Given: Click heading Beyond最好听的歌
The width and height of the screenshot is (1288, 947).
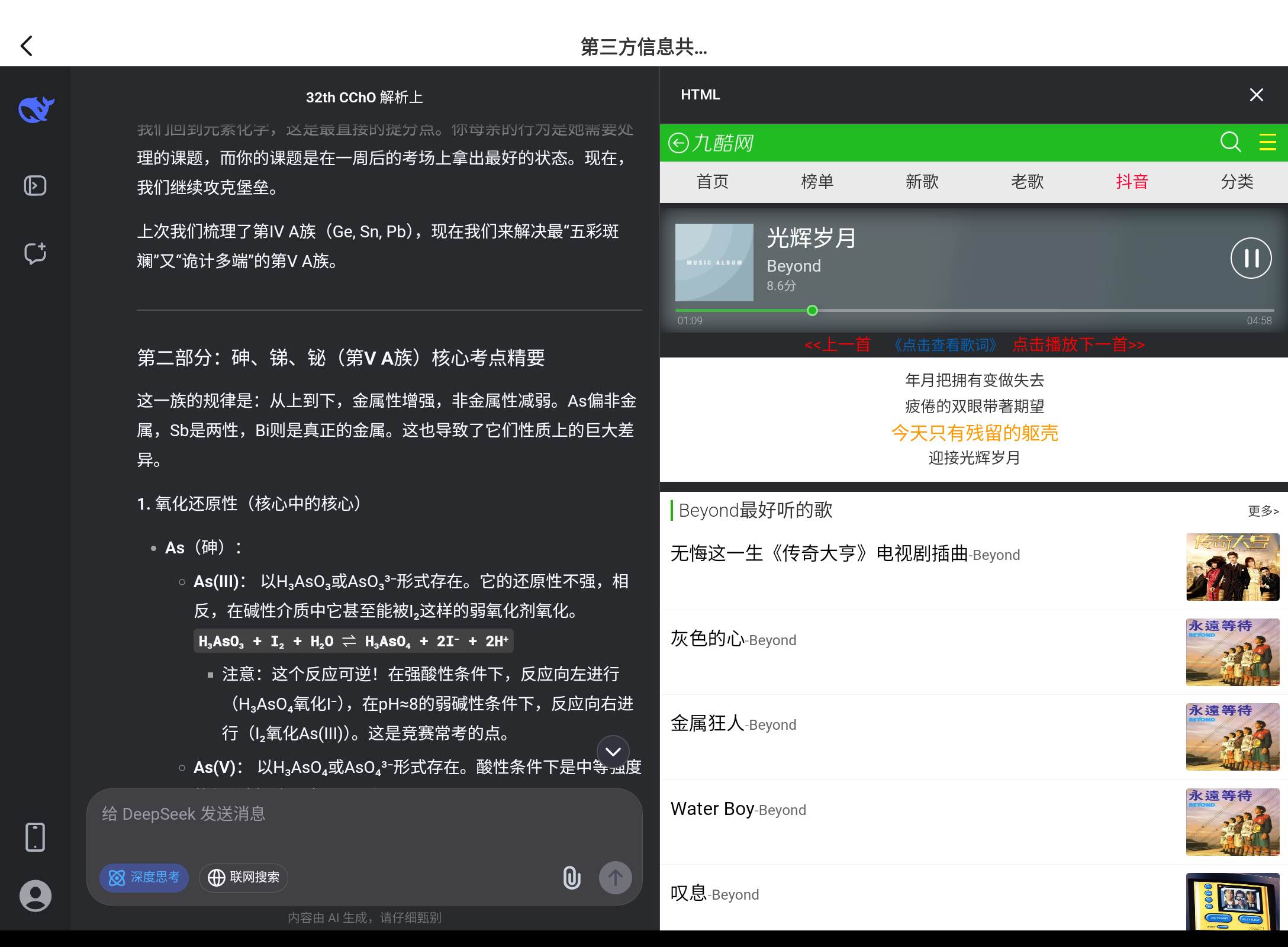Looking at the screenshot, I should (755, 510).
